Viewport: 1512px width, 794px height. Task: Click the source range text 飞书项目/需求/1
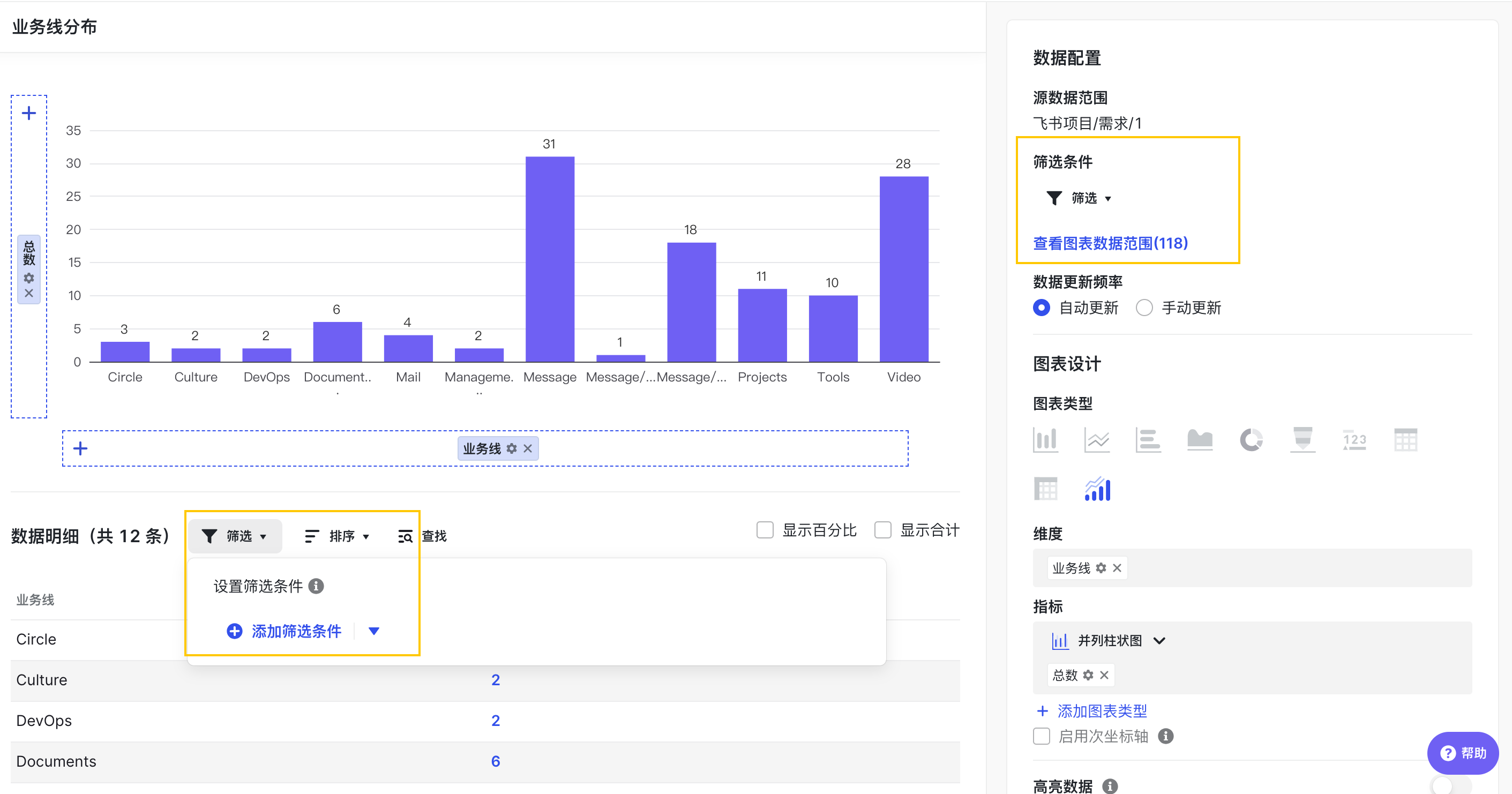point(1088,124)
